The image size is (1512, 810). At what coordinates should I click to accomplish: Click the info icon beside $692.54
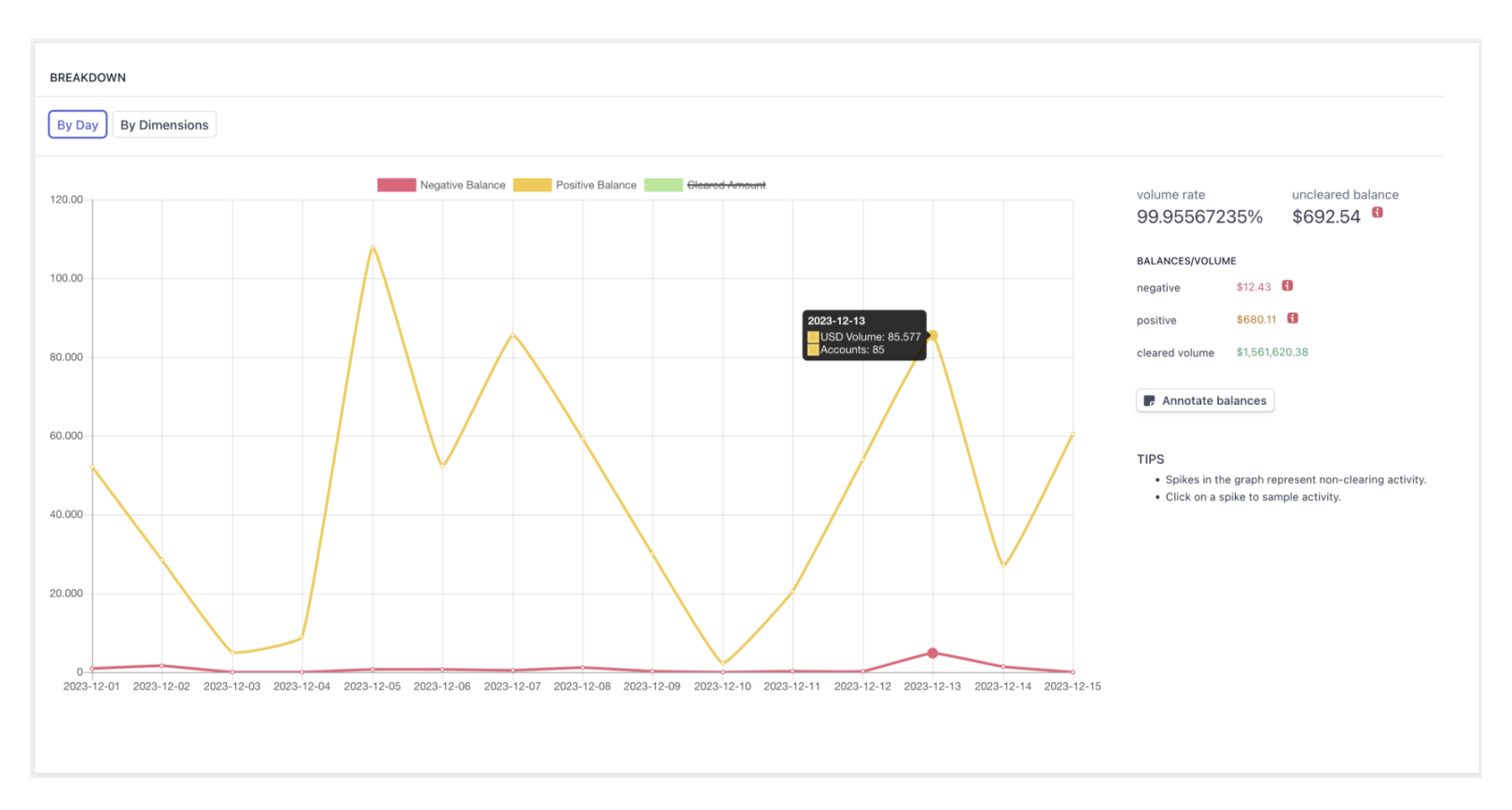(x=1377, y=213)
